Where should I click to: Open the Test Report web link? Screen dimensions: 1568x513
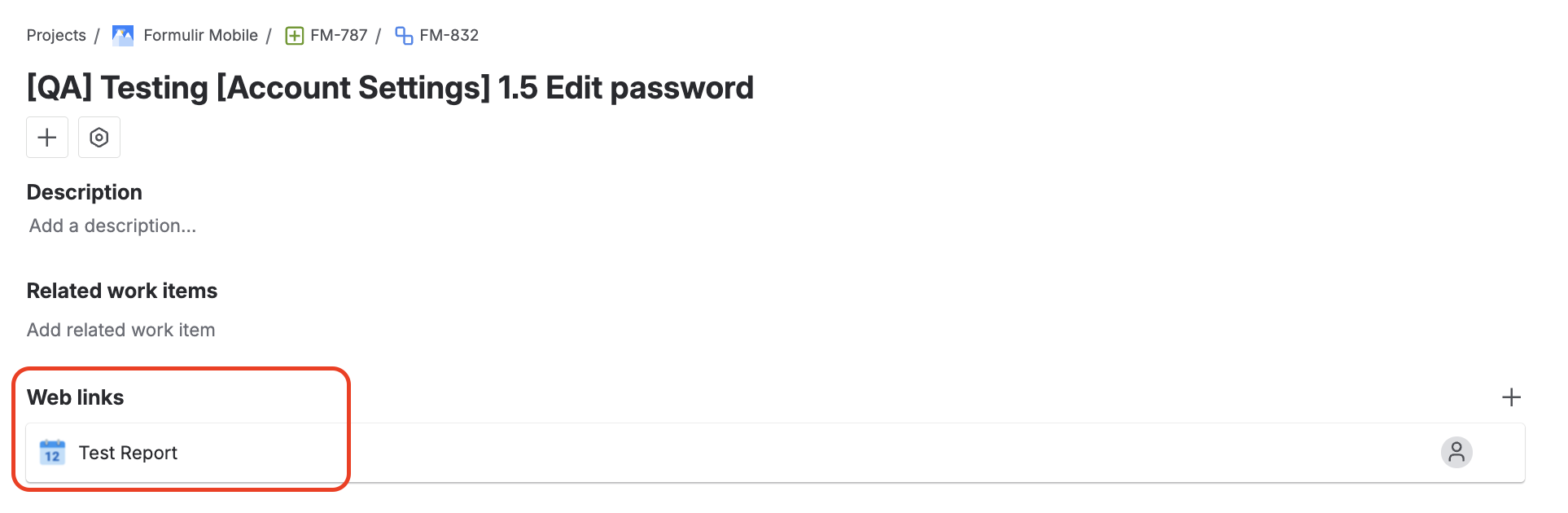click(128, 453)
